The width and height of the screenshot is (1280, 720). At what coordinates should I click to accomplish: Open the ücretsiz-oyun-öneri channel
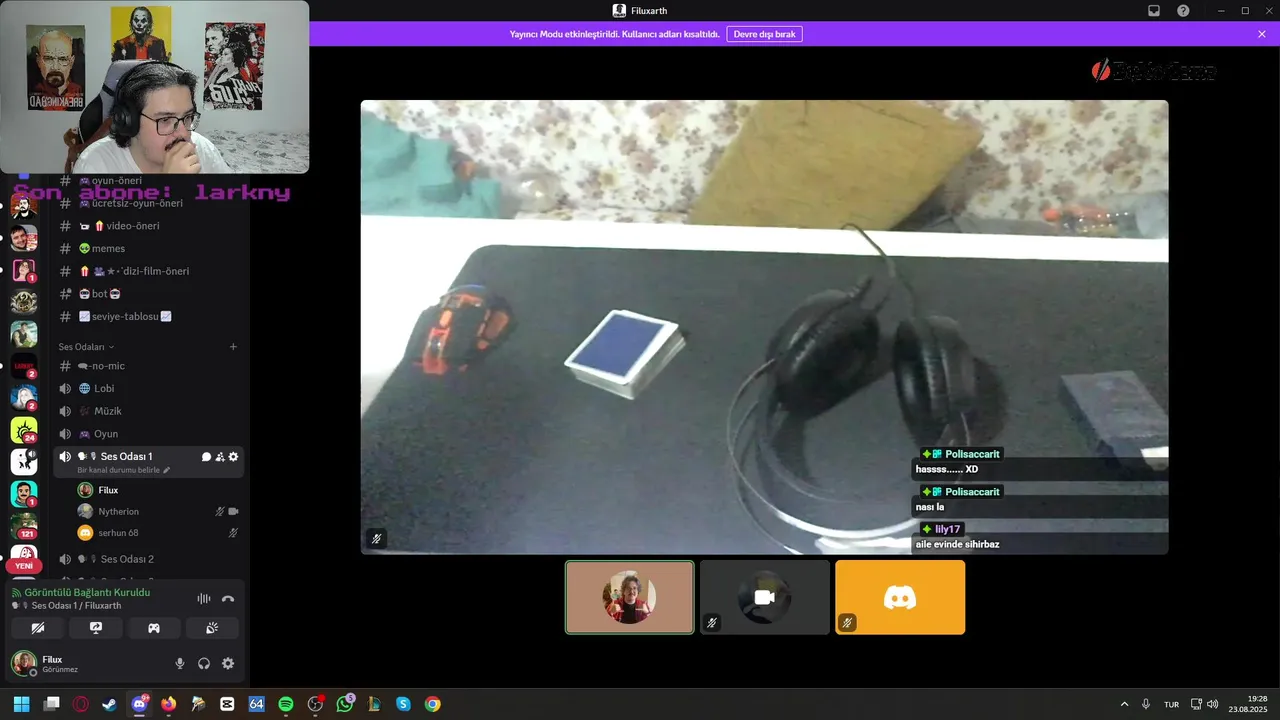click(x=150, y=203)
